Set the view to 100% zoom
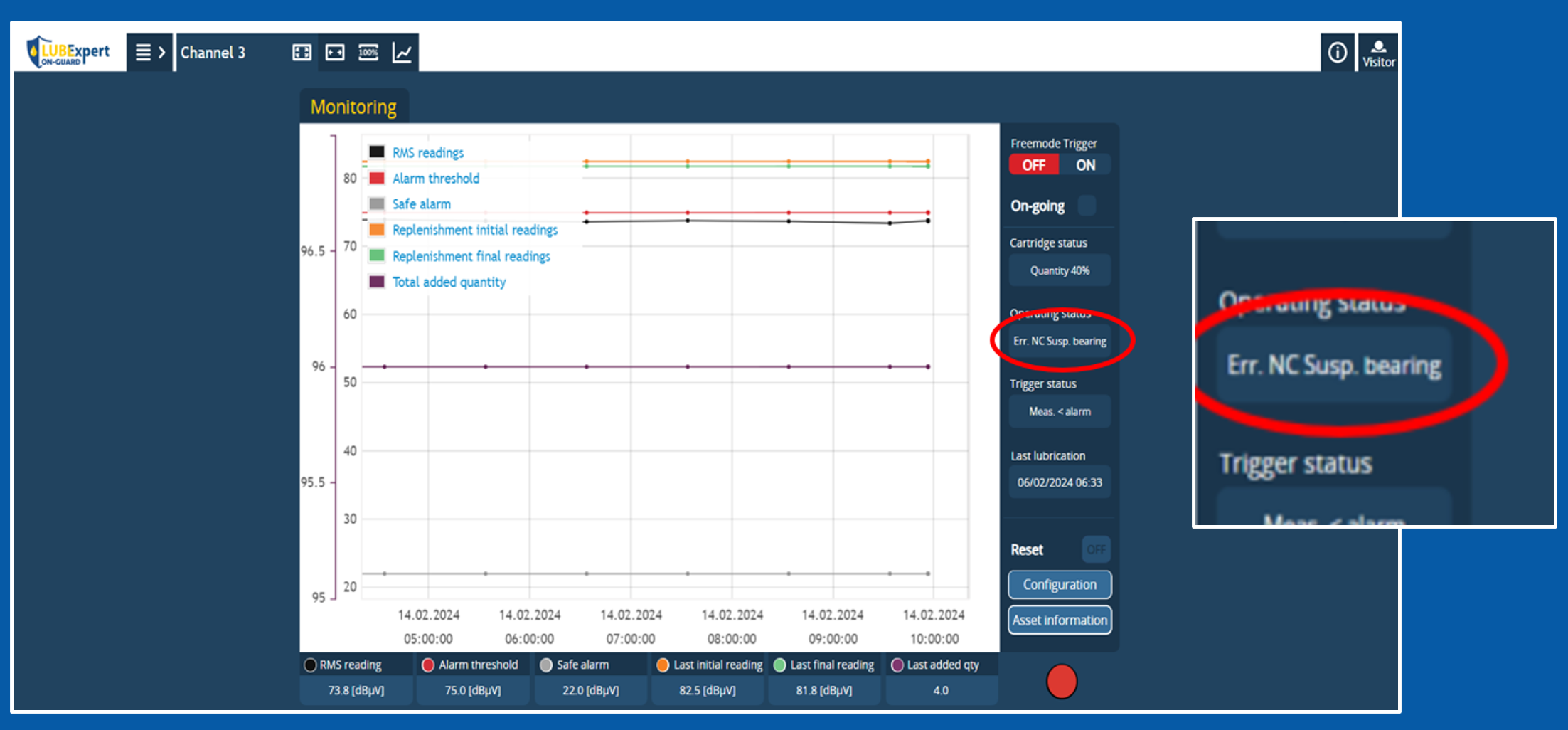This screenshot has width=1568, height=730. pyautogui.click(x=368, y=53)
